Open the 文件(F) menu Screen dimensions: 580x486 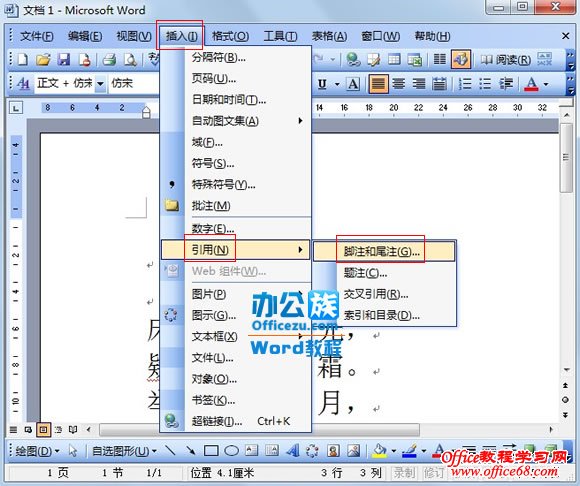tap(37, 36)
